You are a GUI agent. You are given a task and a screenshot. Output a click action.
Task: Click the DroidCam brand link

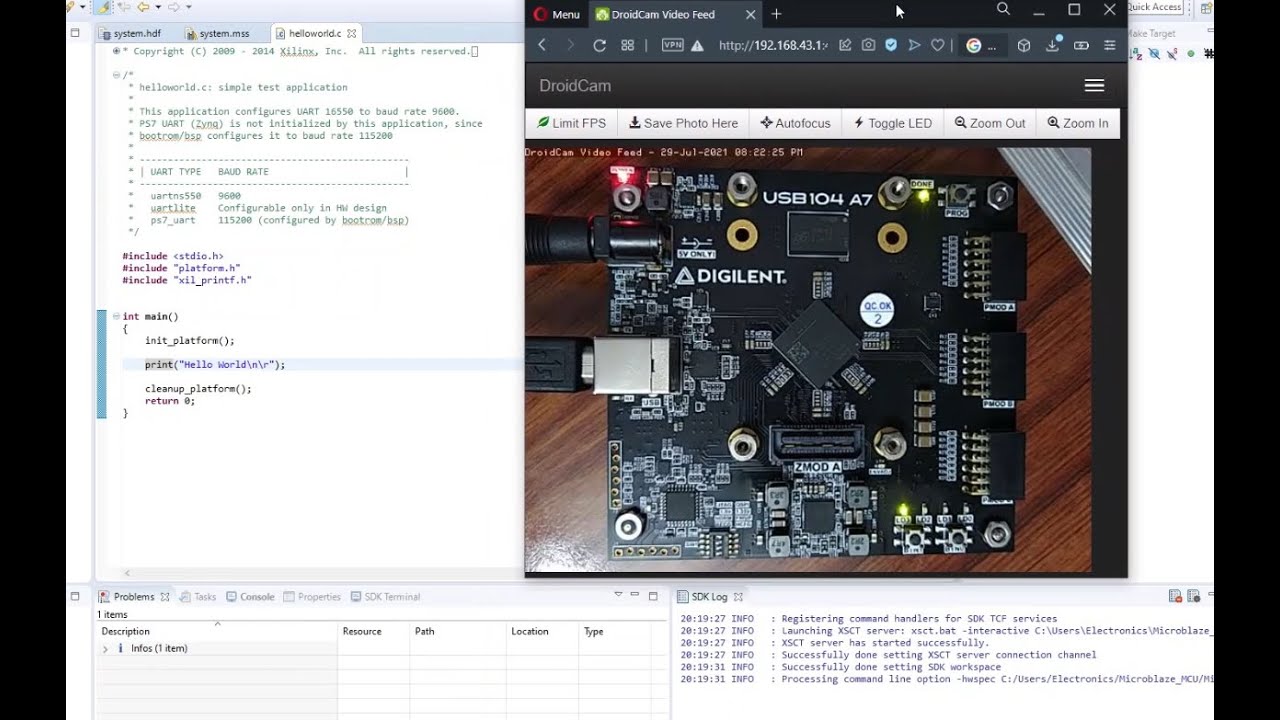pyautogui.click(x=575, y=86)
